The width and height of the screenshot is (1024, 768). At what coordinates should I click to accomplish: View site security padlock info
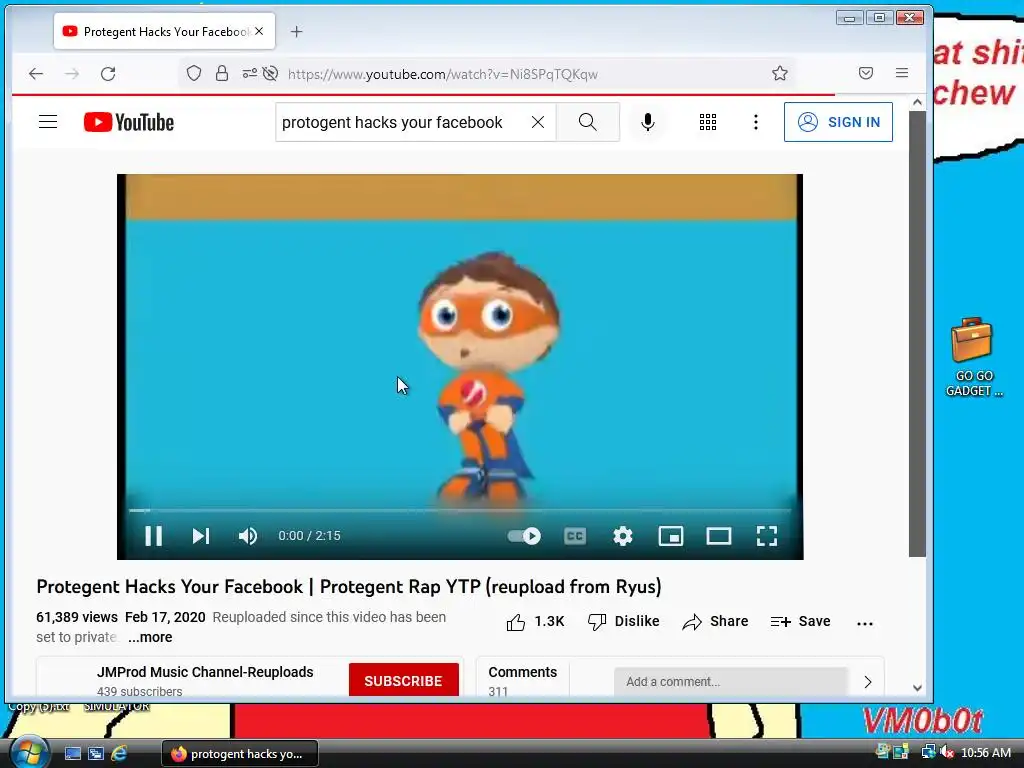point(222,73)
